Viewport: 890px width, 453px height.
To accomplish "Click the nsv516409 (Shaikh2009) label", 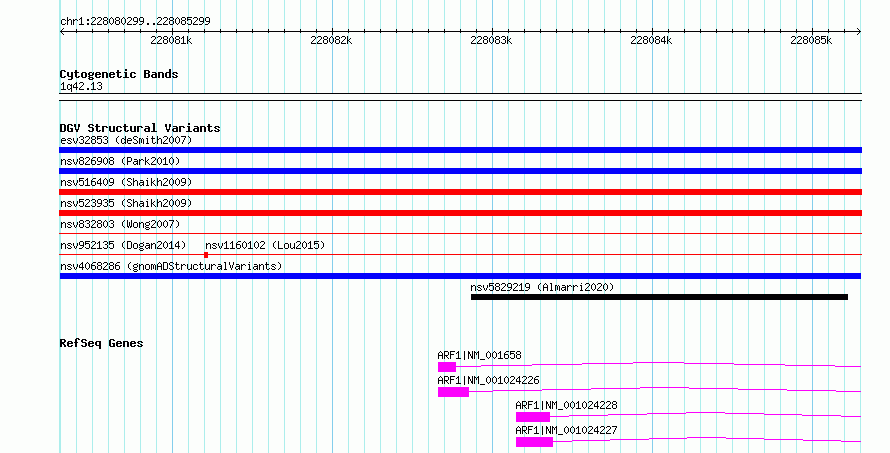I will (x=126, y=182).
